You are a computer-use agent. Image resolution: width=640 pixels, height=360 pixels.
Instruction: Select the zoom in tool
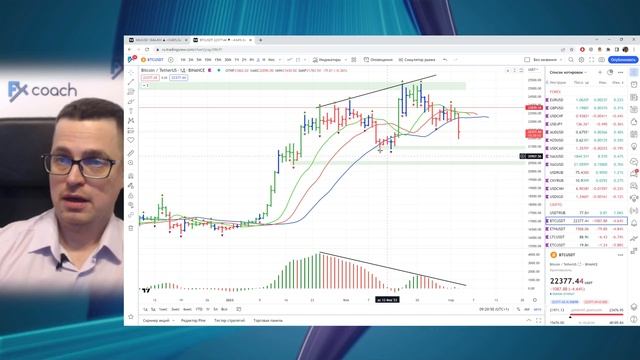131,163
